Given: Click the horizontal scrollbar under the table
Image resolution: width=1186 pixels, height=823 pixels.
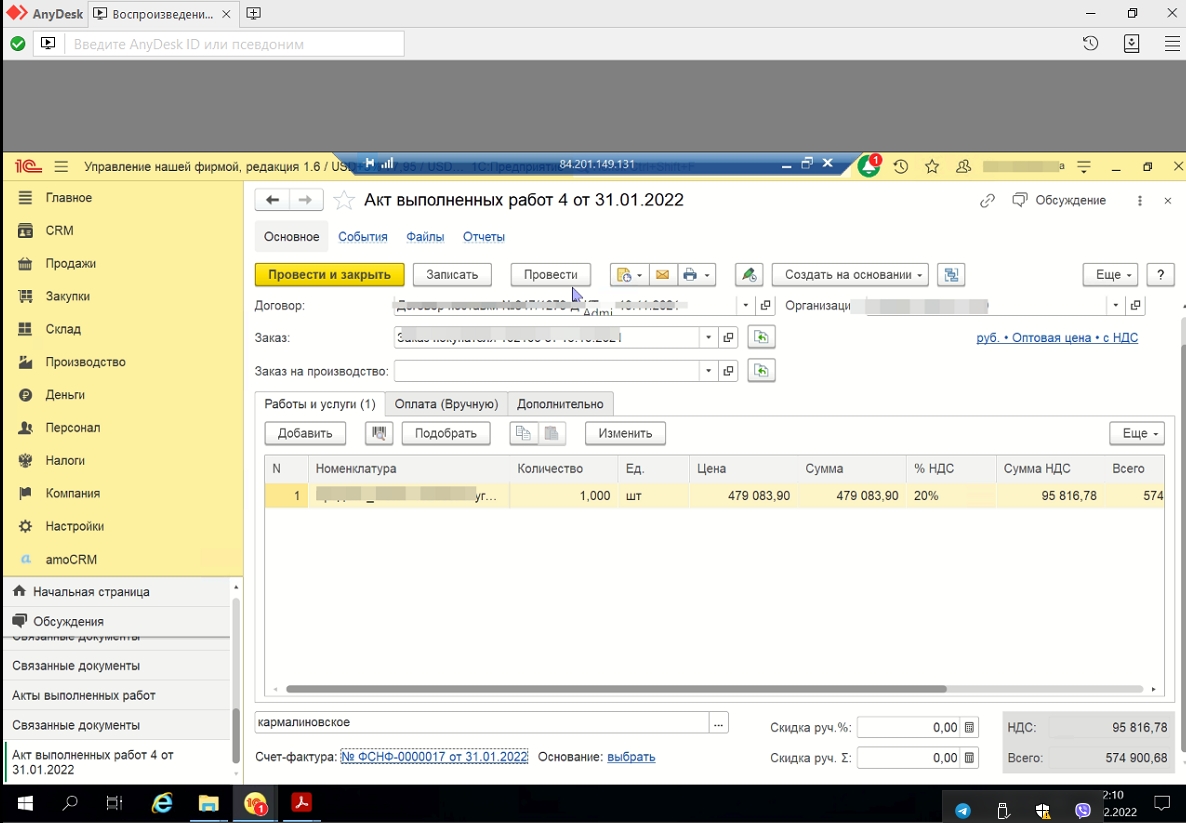Looking at the screenshot, I should [x=615, y=689].
